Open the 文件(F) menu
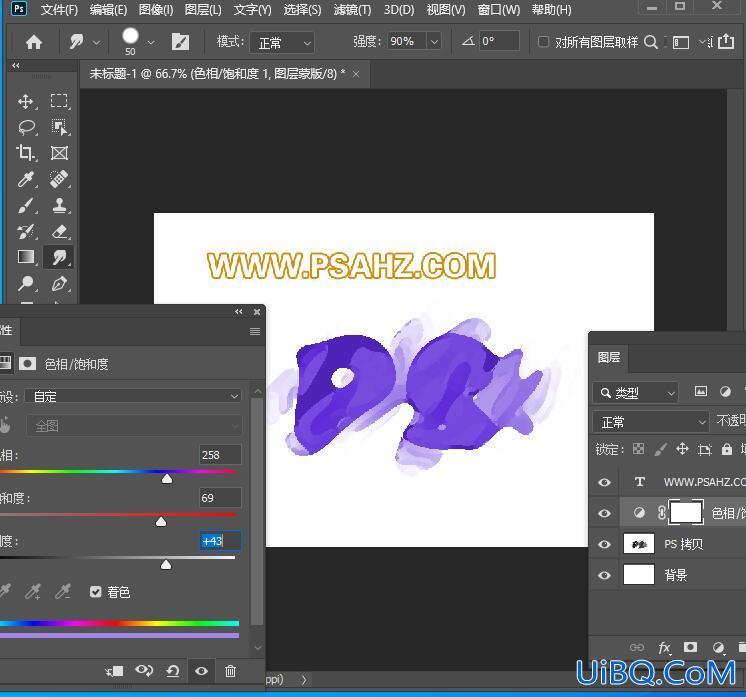The image size is (746, 697). point(59,10)
